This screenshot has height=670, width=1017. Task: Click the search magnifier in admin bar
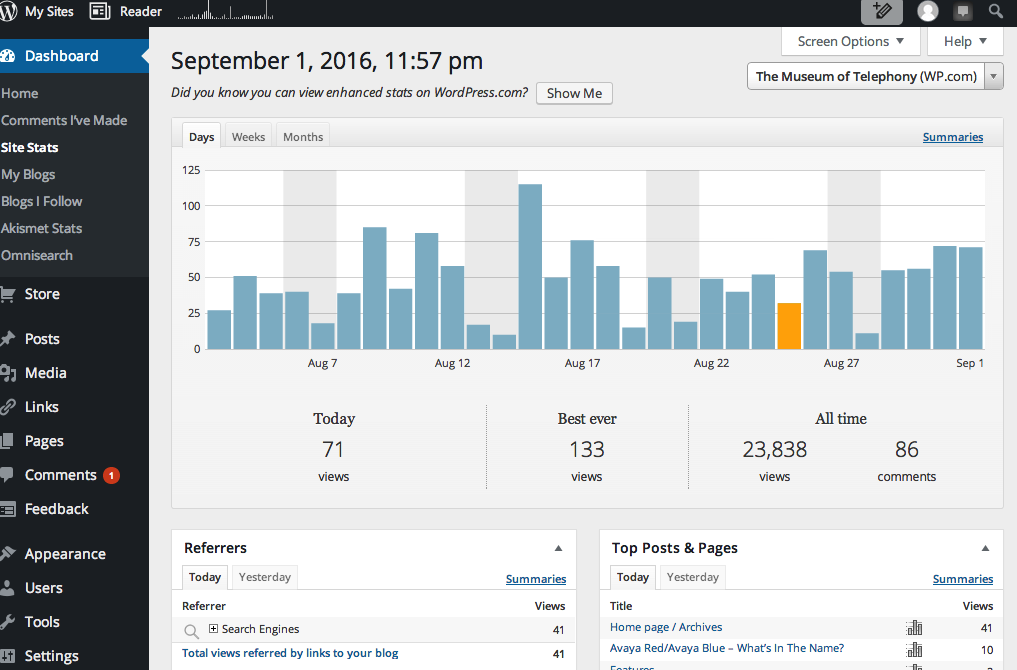pos(996,12)
